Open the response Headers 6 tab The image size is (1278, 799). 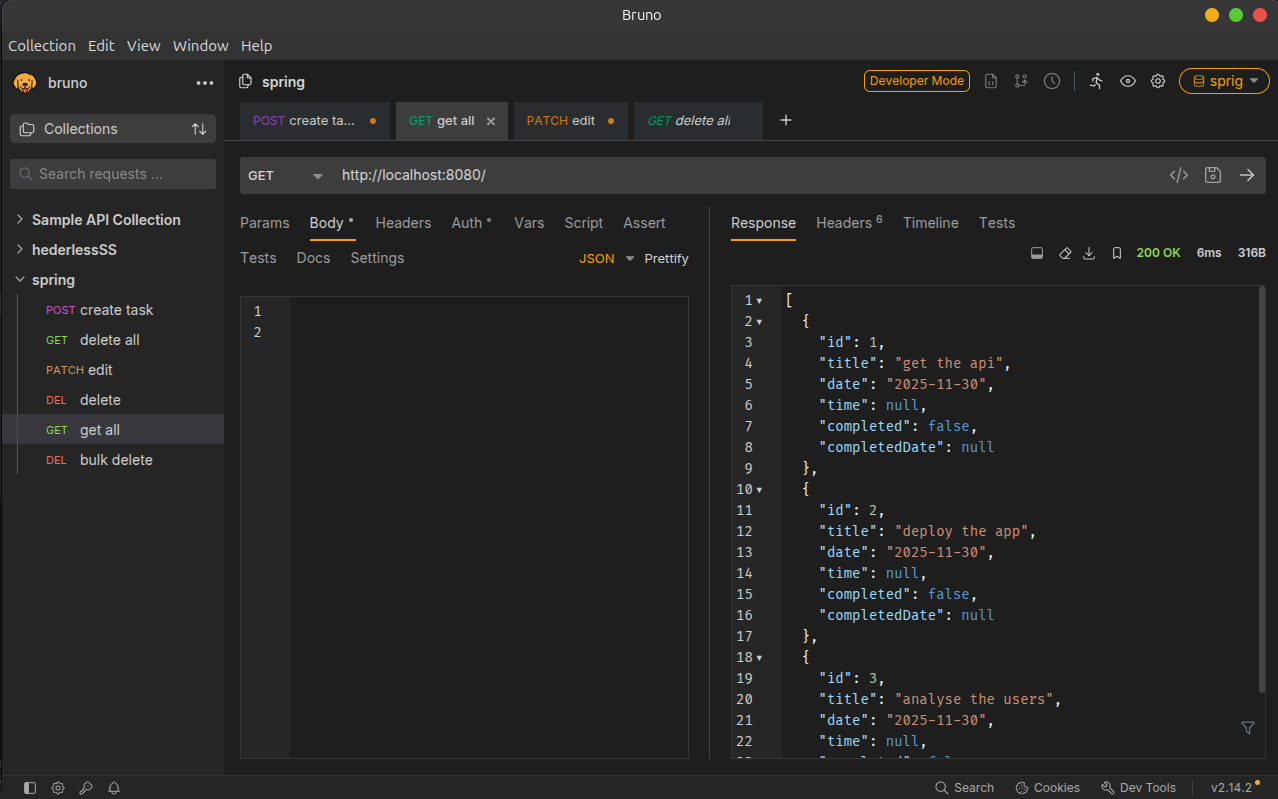pyautogui.click(x=849, y=223)
